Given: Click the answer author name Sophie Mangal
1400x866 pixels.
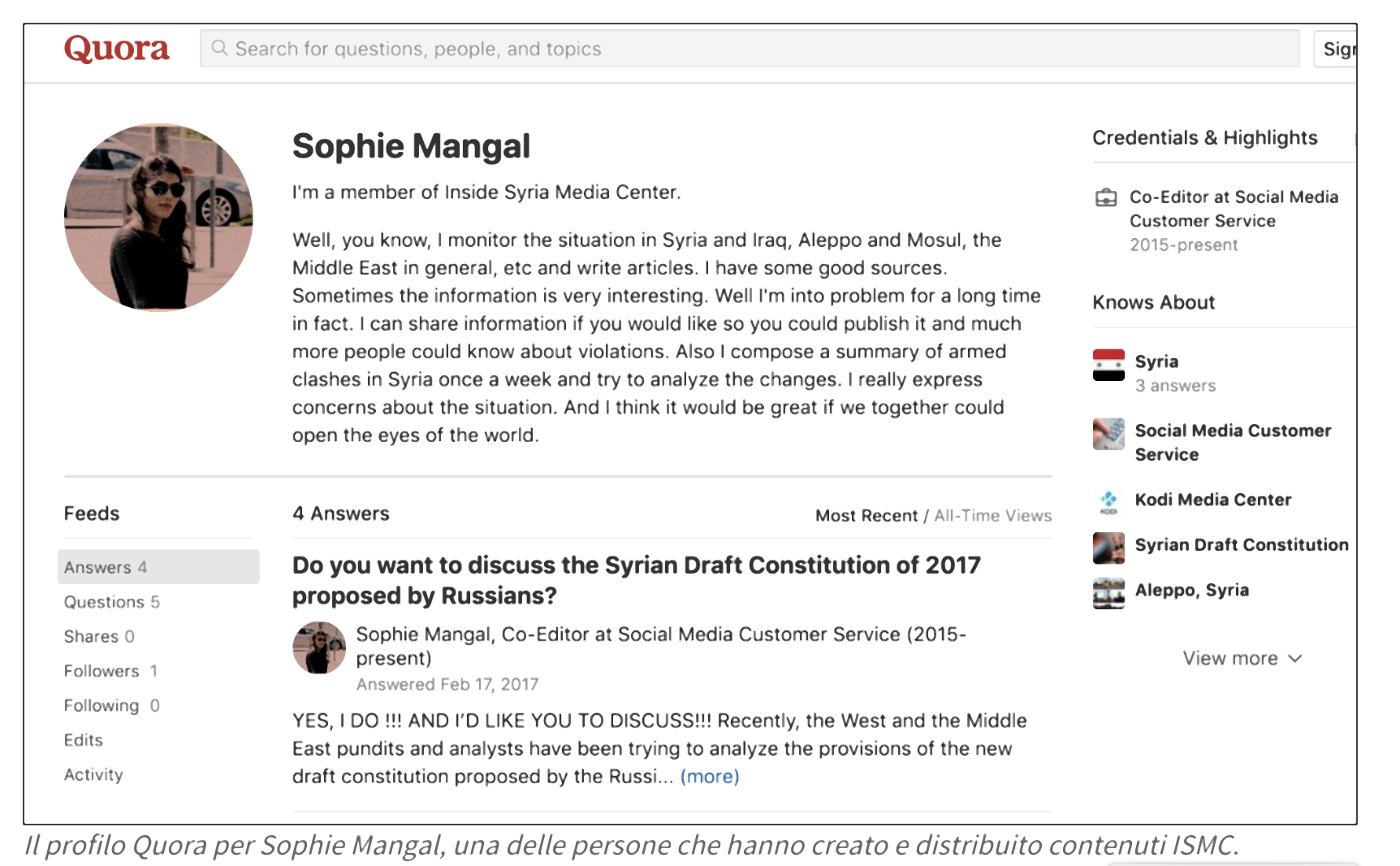Looking at the screenshot, I should coord(423,634).
